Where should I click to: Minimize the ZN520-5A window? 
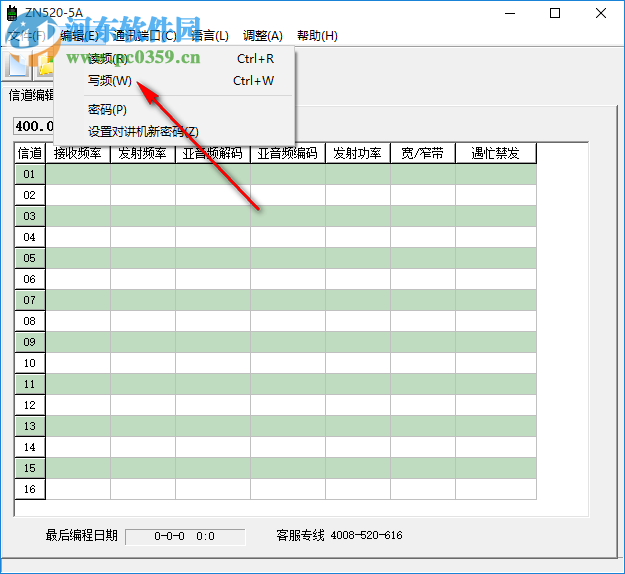(x=510, y=13)
